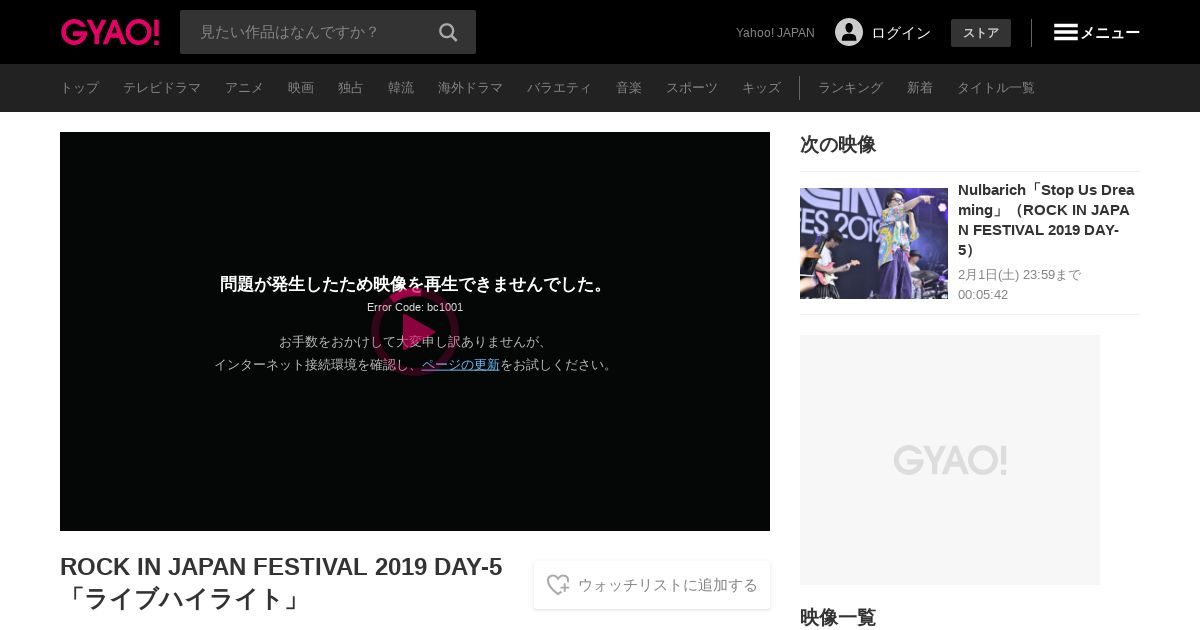The image size is (1200, 630).
Task: Open アニメ category
Action: click(244, 88)
